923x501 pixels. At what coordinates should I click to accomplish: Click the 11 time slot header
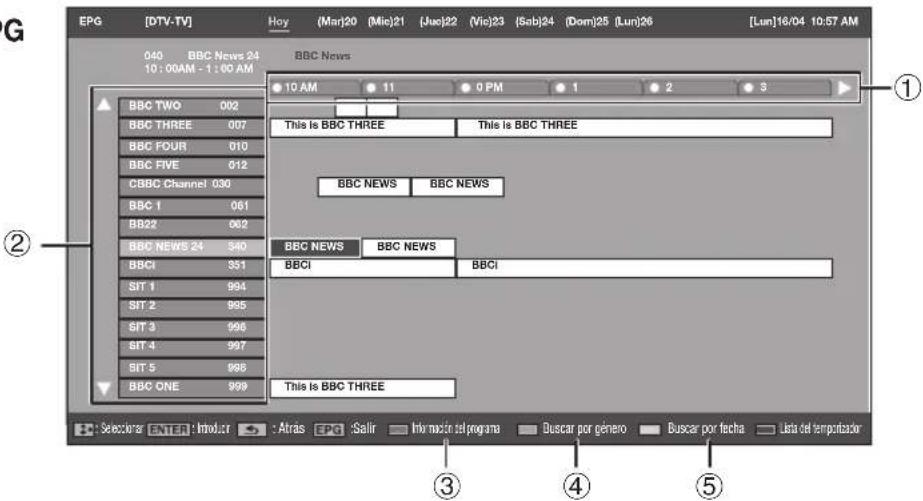(409, 88)
